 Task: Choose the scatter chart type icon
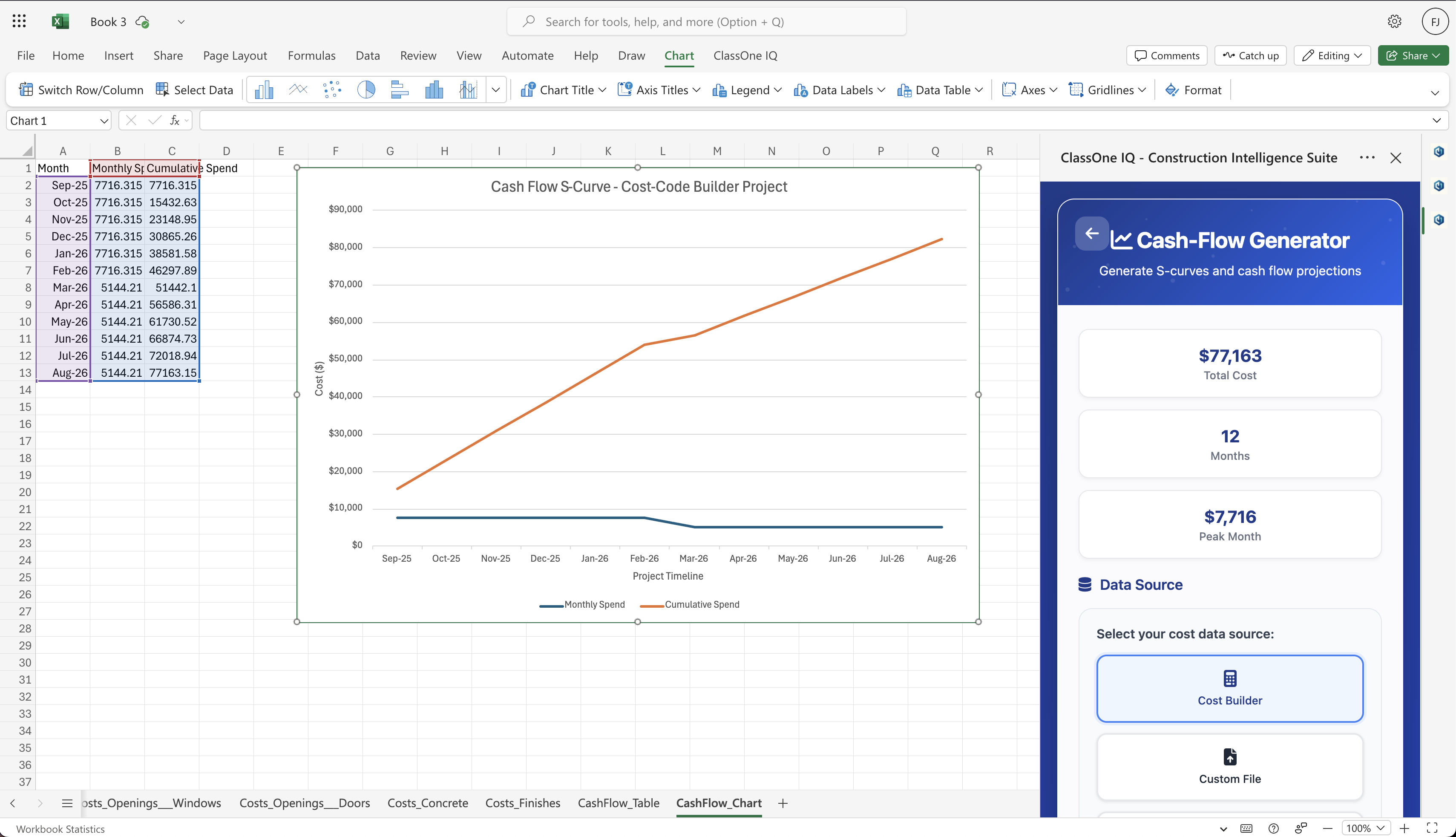click(332, 89)
